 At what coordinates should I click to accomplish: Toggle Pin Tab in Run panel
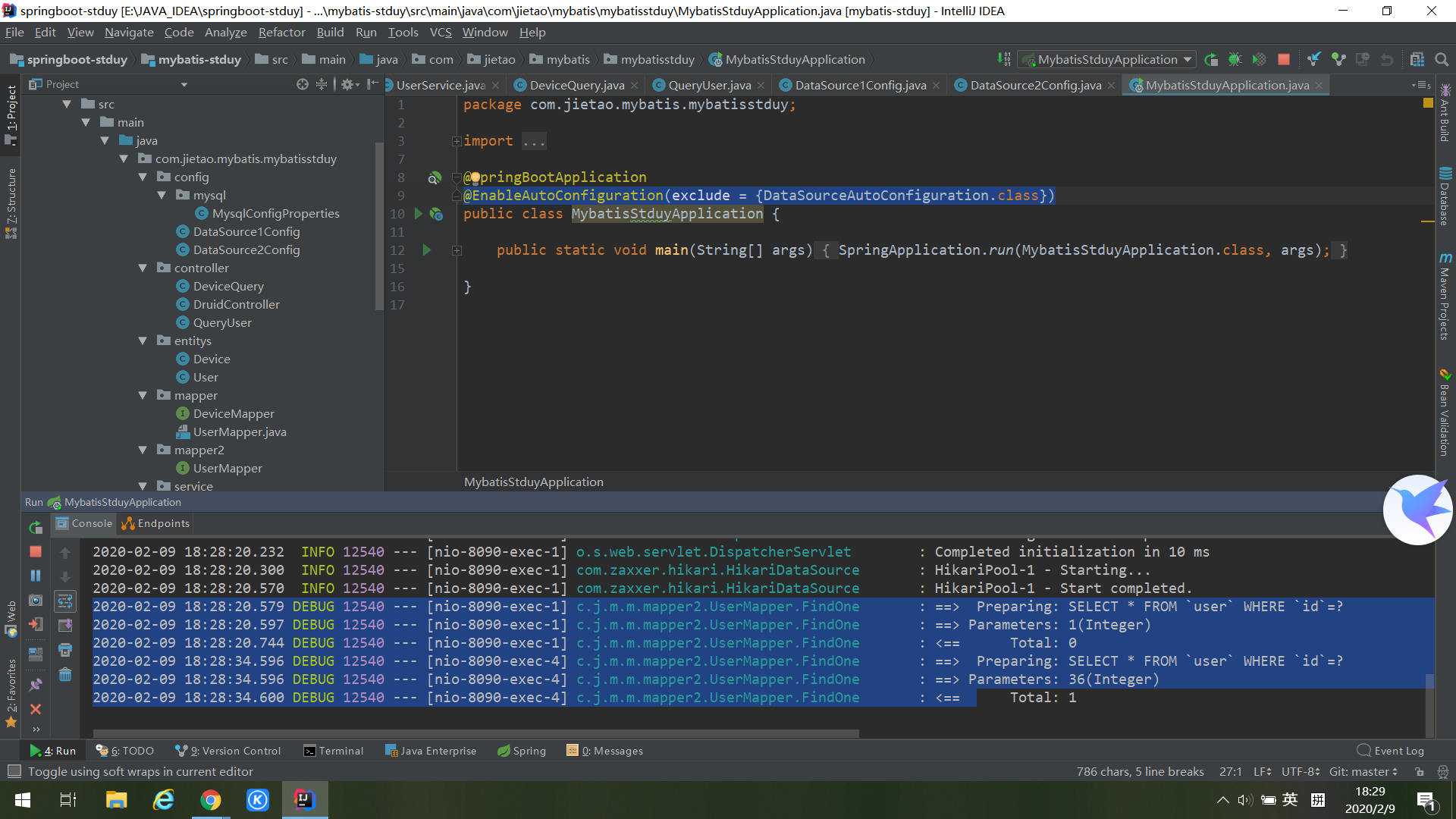tap(36, 685)
